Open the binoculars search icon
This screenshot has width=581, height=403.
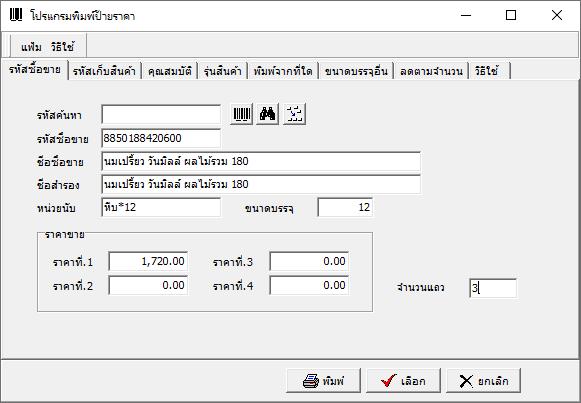coord(268,114)
